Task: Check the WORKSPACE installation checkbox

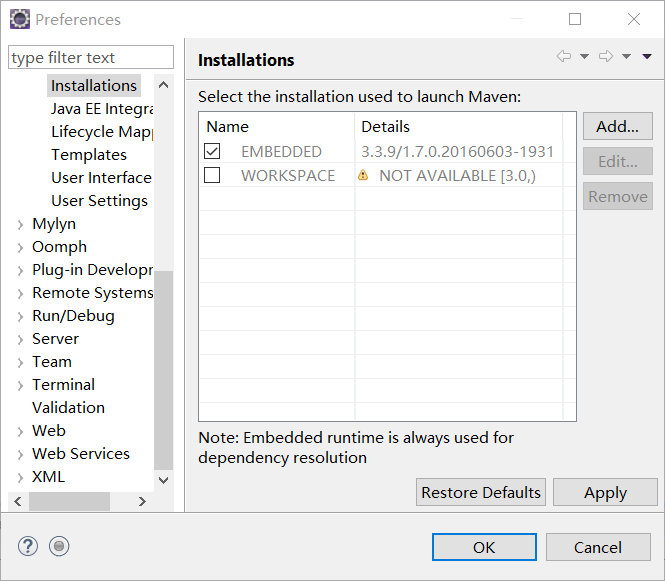Action: pos(212,175)
